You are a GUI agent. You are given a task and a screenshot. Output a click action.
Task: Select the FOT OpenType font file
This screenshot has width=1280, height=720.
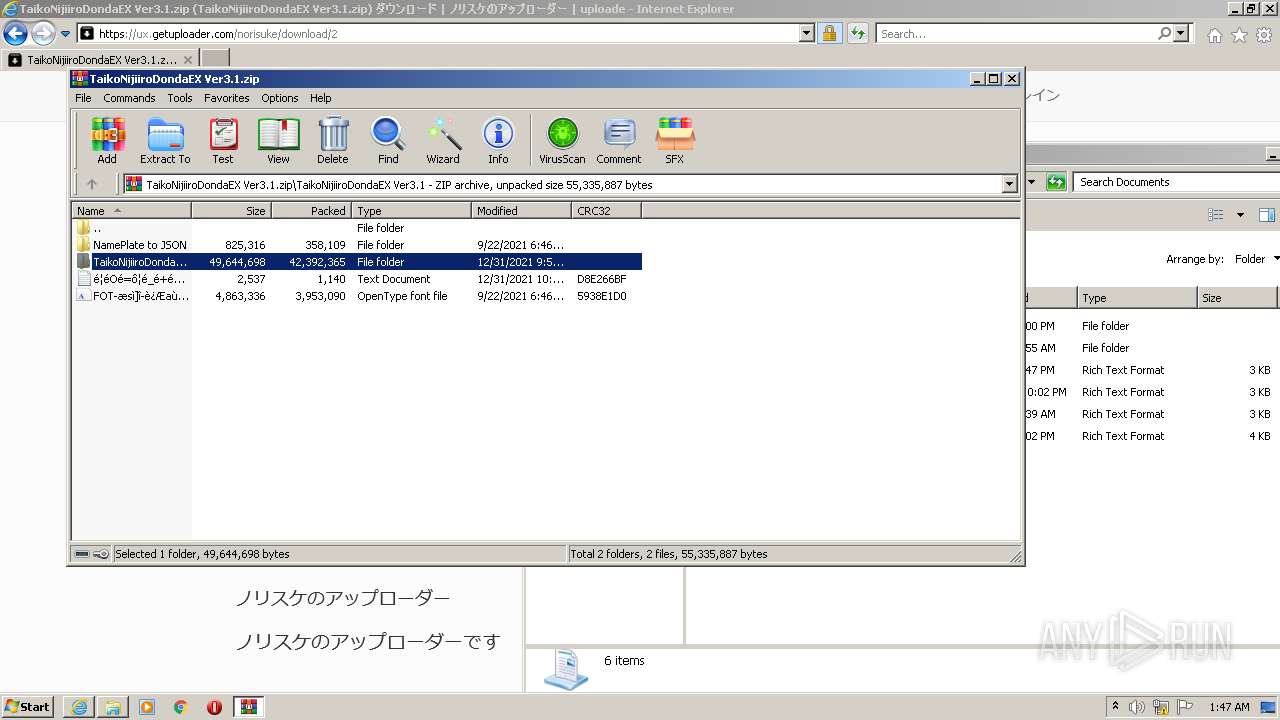(x=357, y=296)
